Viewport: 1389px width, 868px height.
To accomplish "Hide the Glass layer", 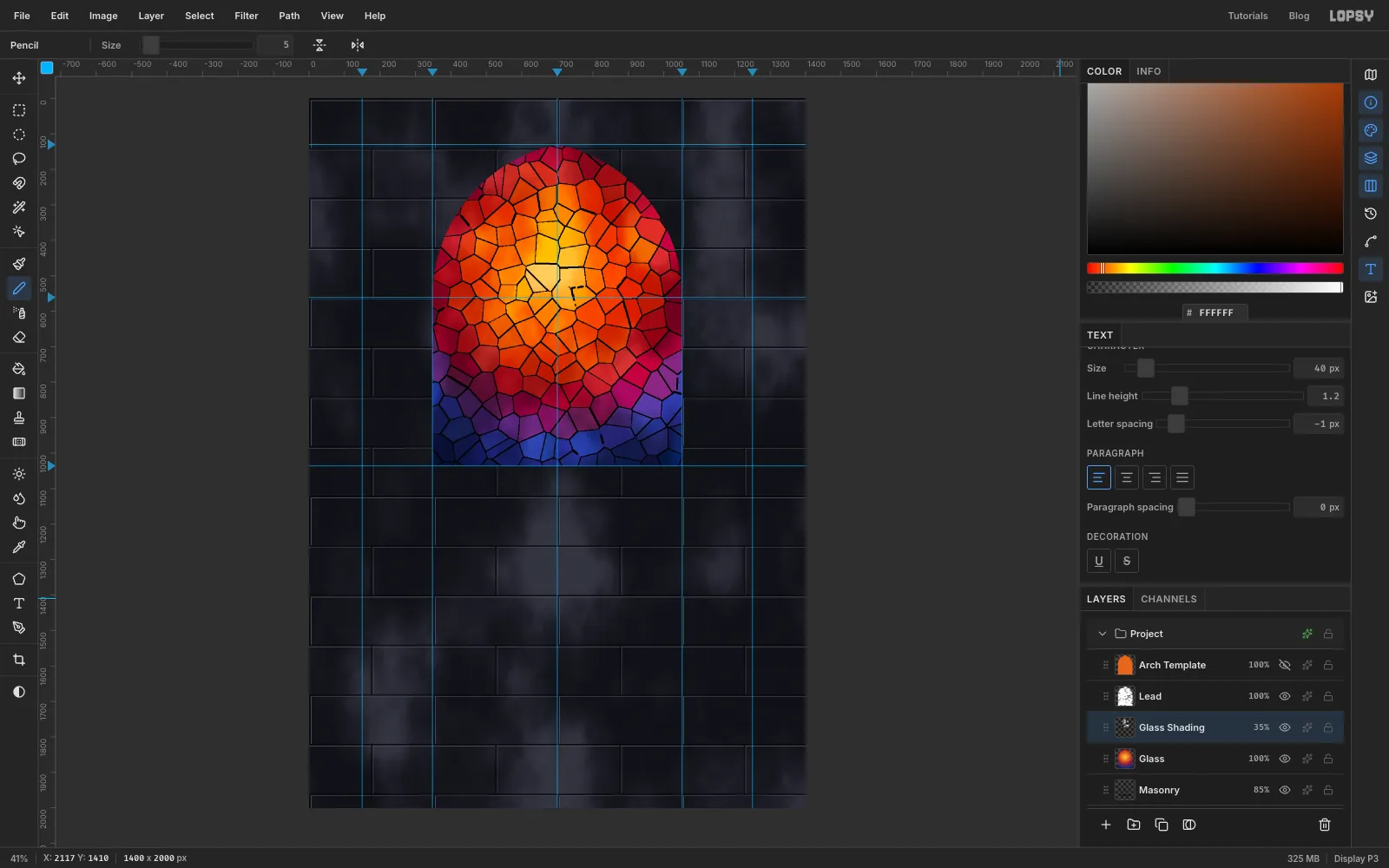I will click(x=1285, y=759).
